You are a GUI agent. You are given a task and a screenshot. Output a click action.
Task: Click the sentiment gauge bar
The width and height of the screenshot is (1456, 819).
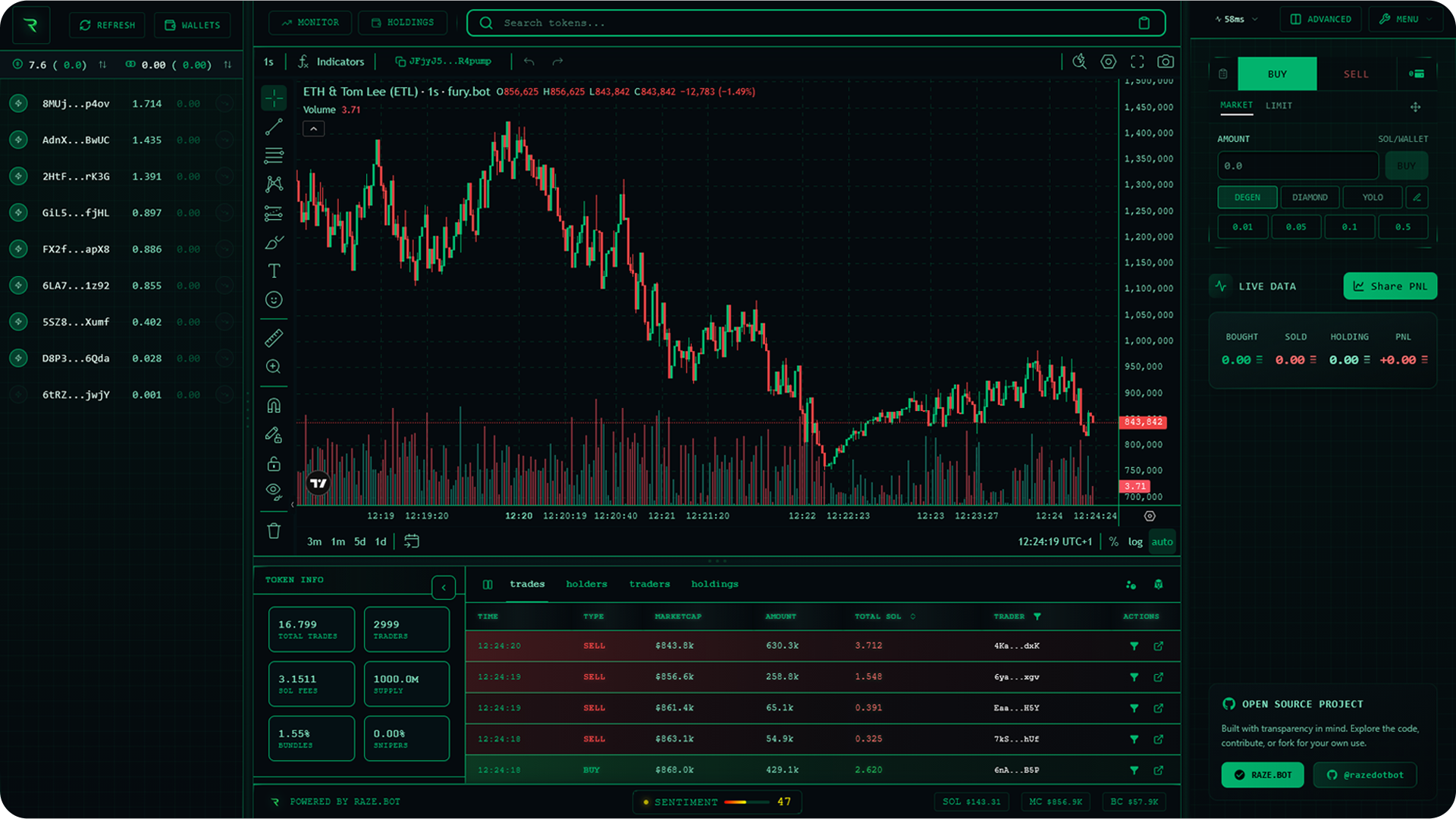[745, 802]
